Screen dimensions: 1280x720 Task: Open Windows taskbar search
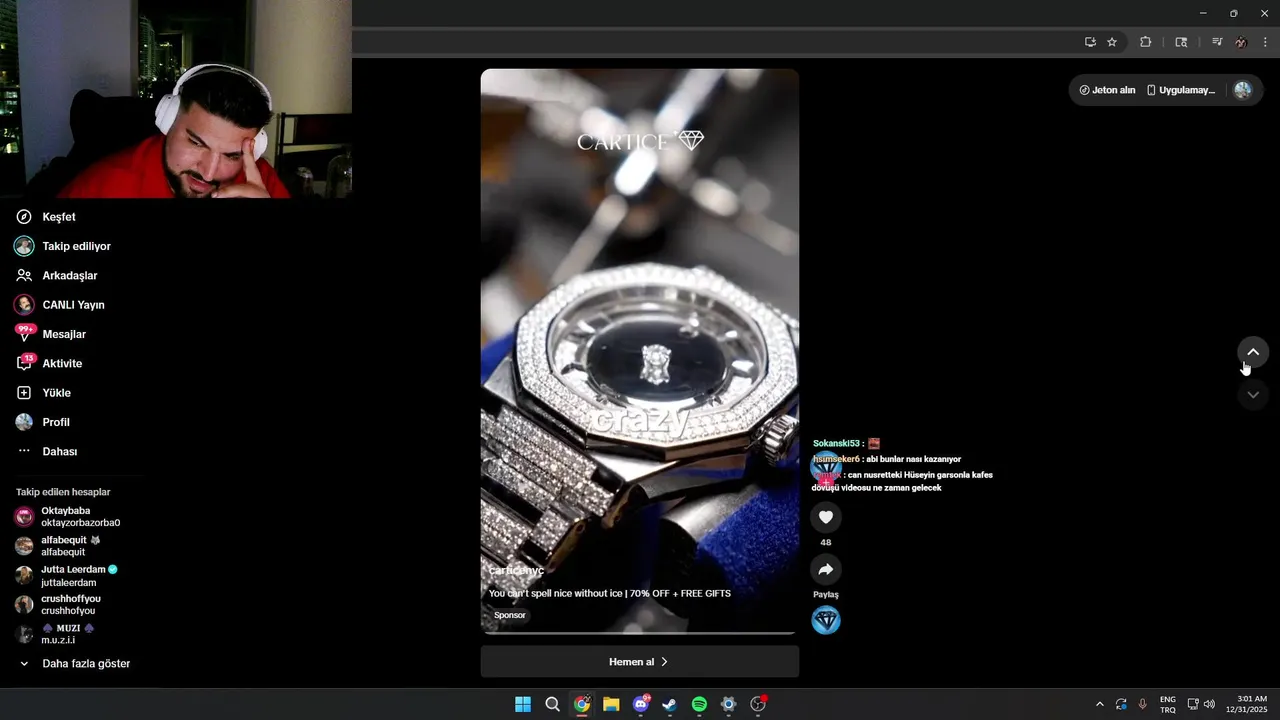552,704
